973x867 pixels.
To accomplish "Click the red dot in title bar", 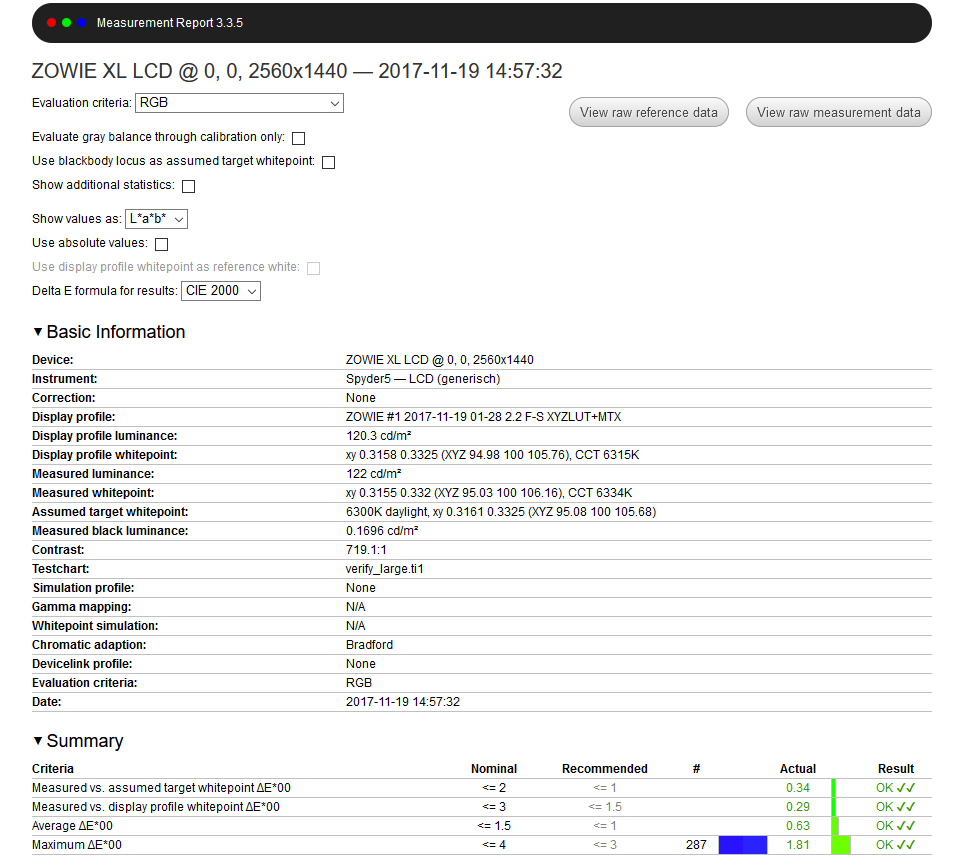I will click(x=52, y=23).
